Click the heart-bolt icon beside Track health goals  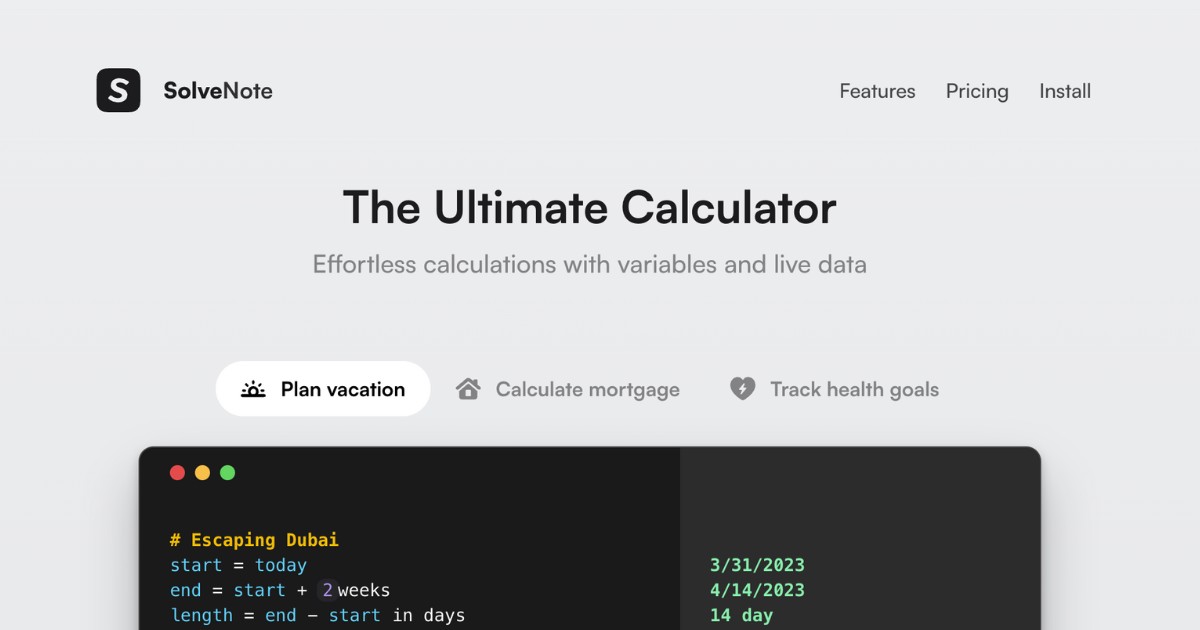click(742, 388)
